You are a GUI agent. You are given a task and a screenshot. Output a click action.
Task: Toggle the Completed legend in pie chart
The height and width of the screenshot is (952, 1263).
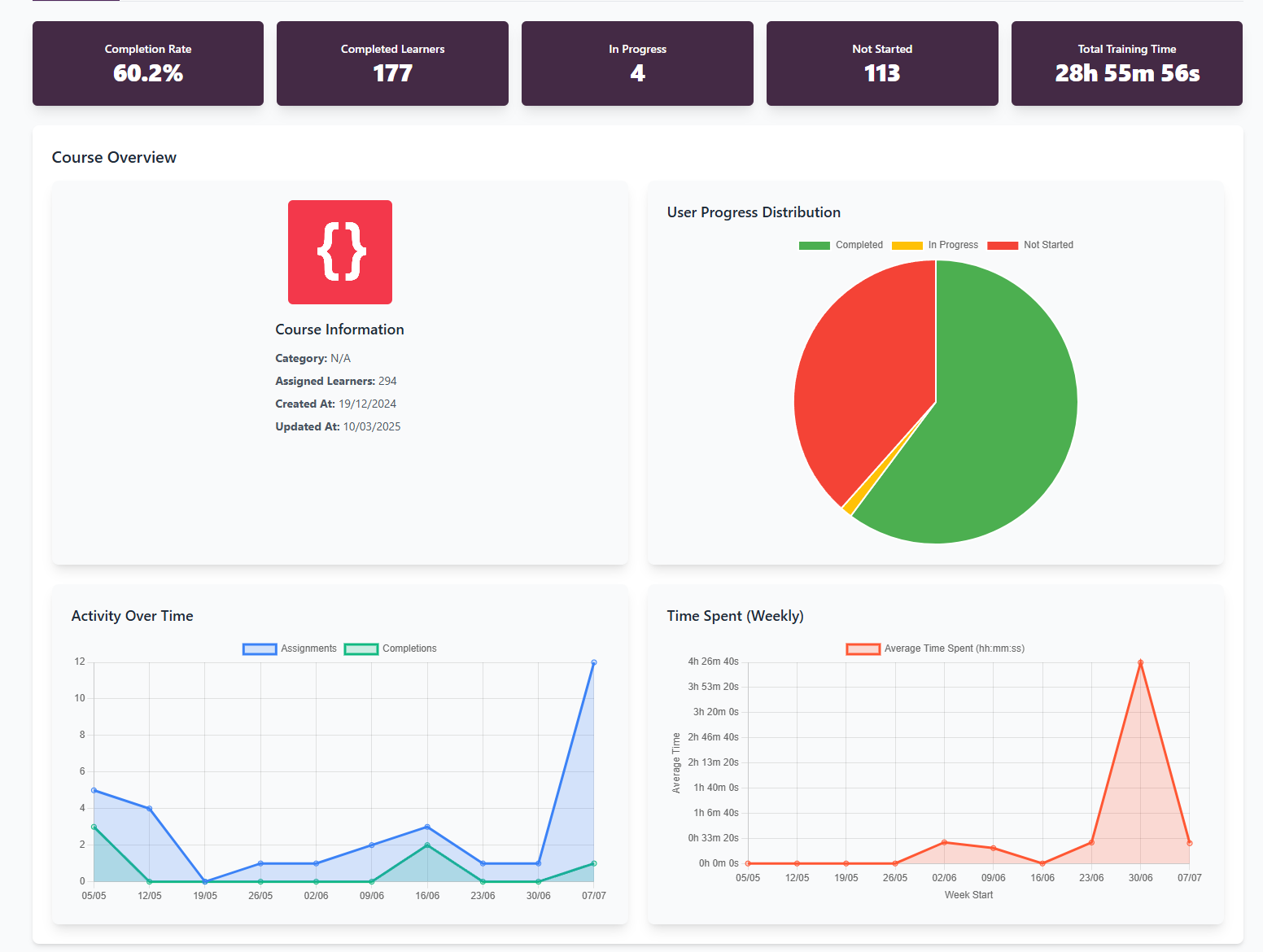841,245
